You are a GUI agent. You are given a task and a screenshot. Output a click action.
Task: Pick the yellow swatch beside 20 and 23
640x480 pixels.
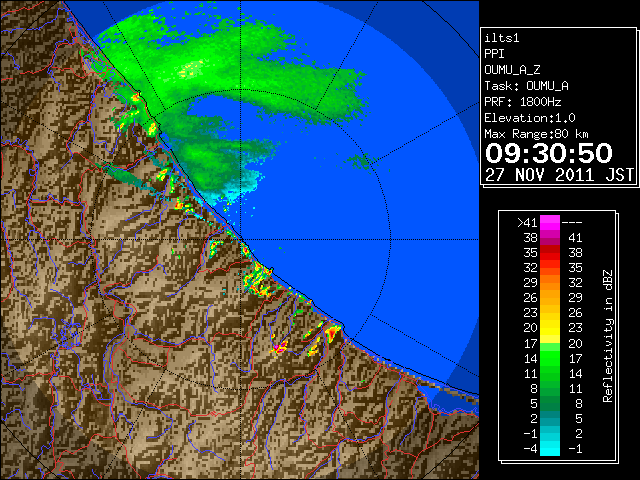[x=550, y=328]
